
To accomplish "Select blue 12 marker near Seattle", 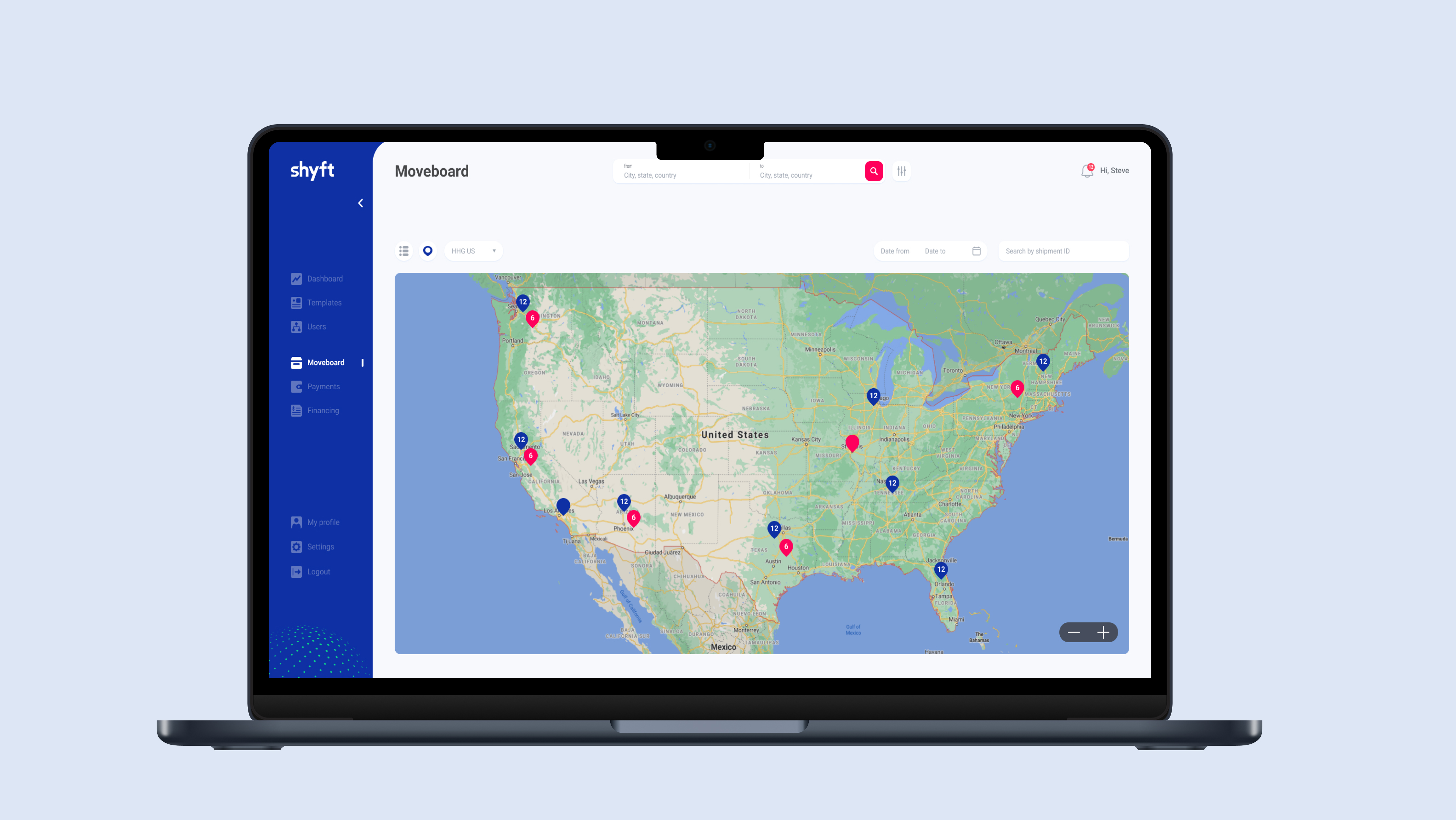I will 523,303.
